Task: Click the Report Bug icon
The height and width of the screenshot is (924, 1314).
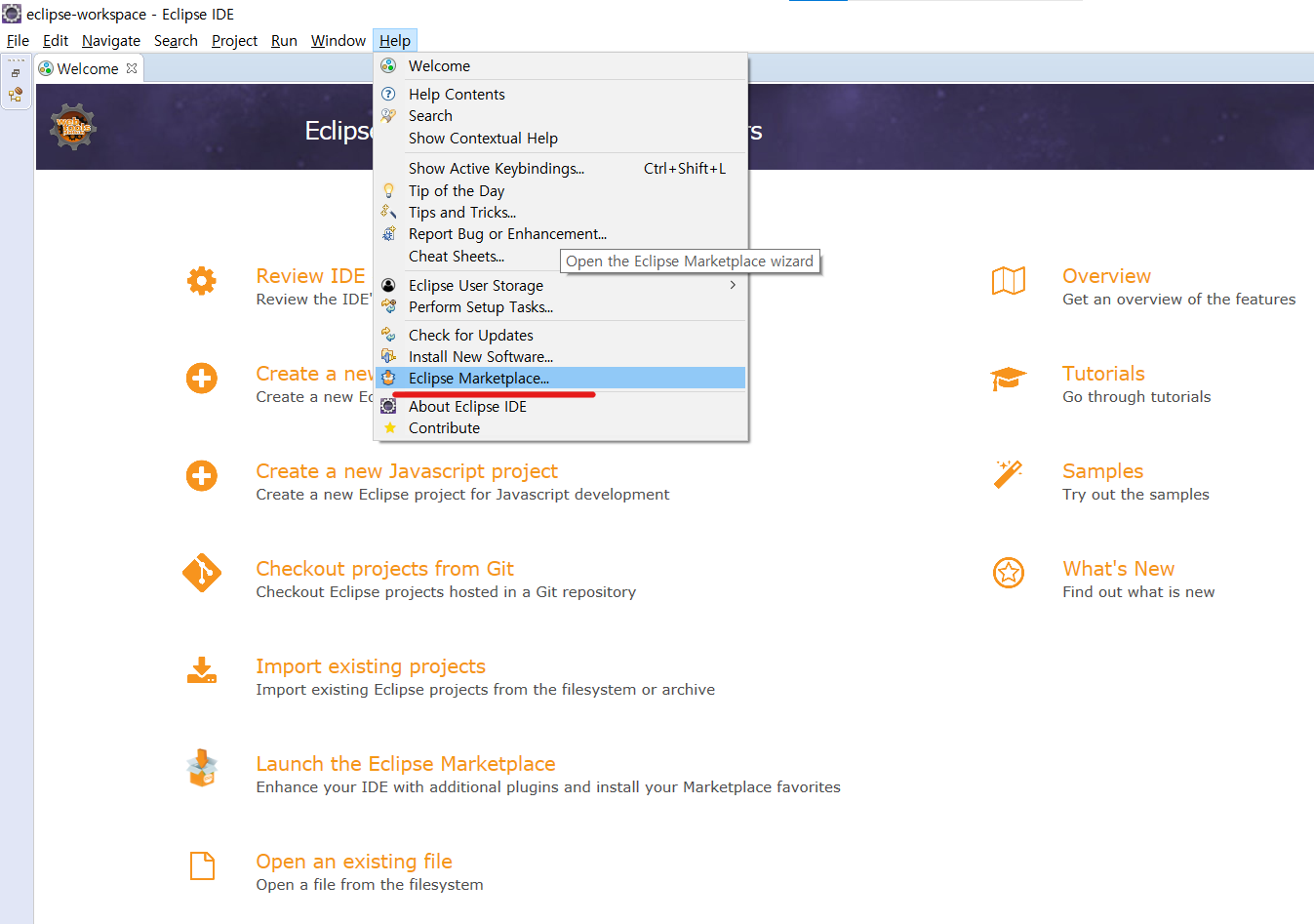Action: coord(388,233)
